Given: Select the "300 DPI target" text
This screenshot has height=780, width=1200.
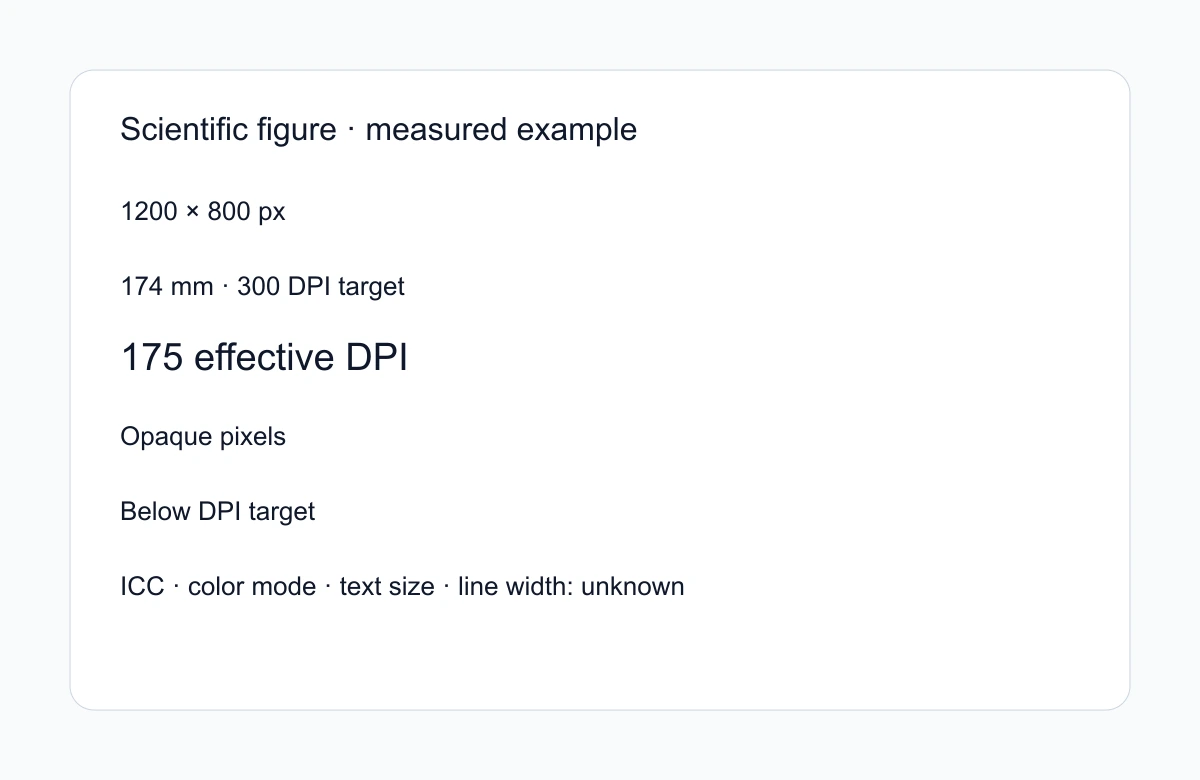Looking at the screenshot, I should click(x=321, y=287).
